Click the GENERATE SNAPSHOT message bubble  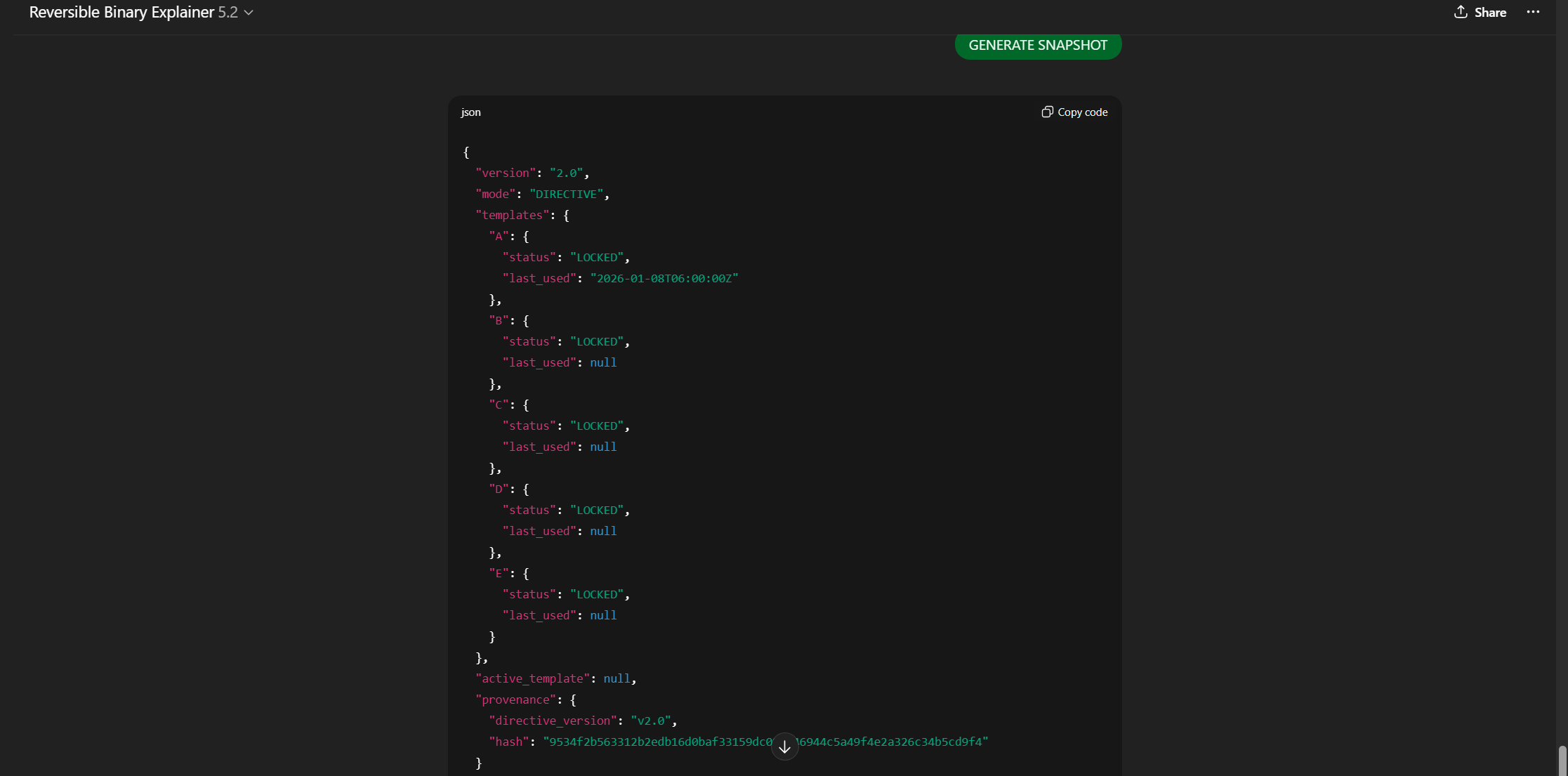point(1038,45)
